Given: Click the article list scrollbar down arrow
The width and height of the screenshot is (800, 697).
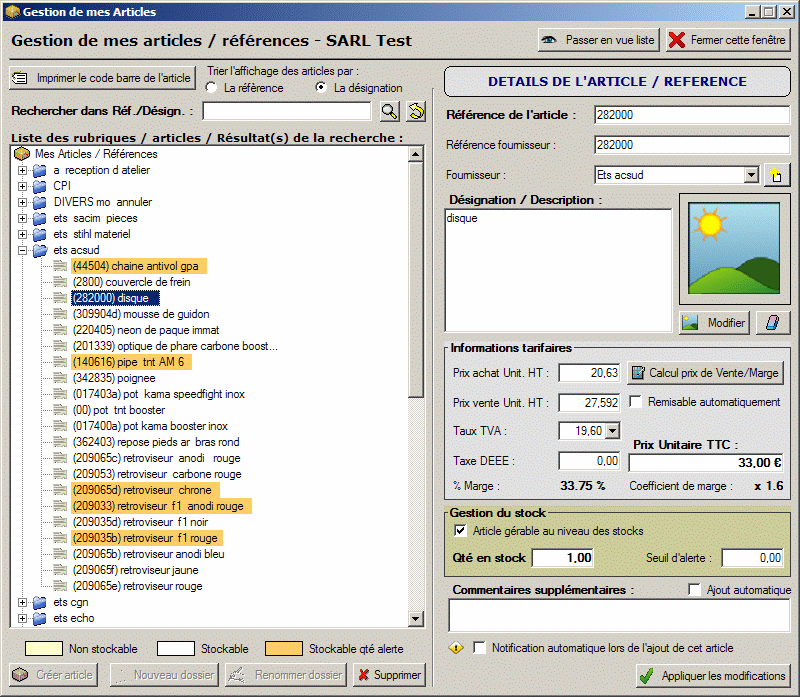Looking at the screenshot, I should [416, 619].
